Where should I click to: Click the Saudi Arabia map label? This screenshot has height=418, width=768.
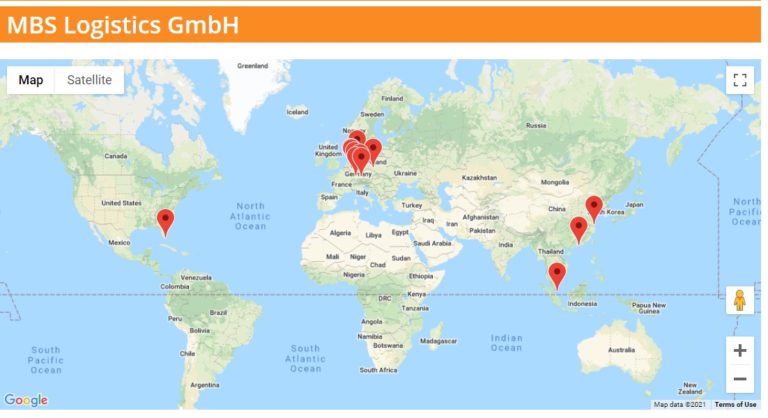coord(432,243)
